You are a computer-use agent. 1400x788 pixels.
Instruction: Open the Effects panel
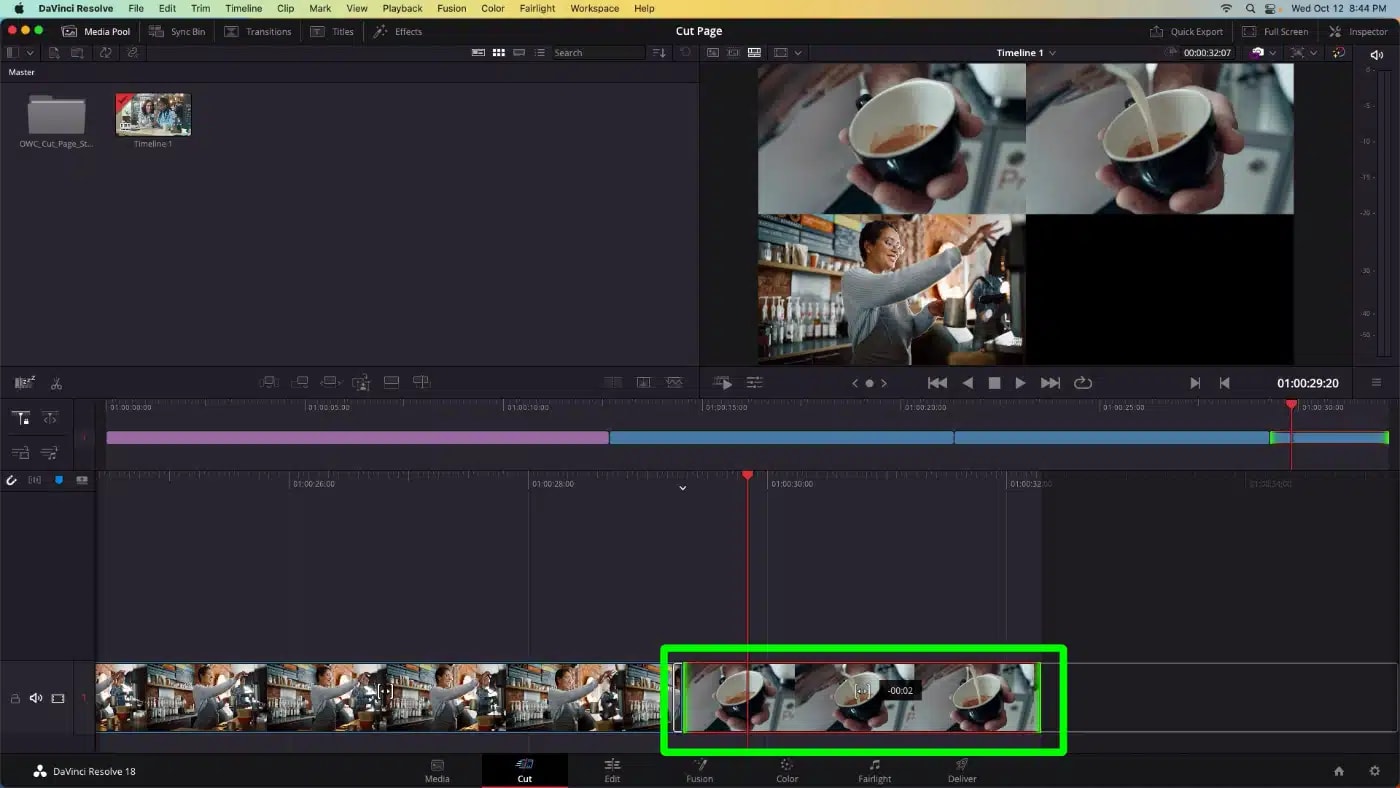click(398, 31)
